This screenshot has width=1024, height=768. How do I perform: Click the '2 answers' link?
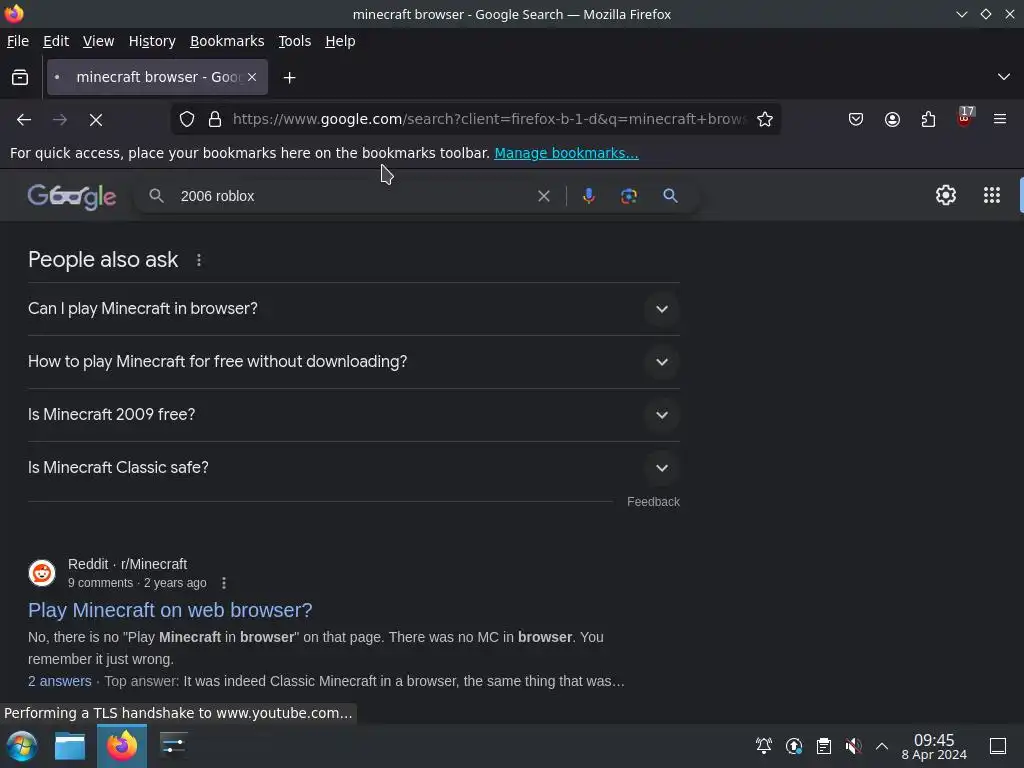pos(59,681)
